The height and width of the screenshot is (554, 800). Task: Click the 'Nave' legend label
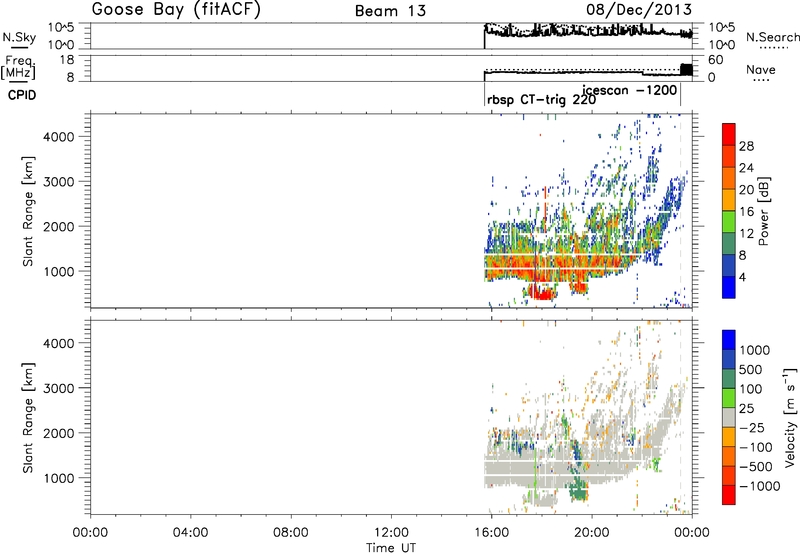tap(761, 69)
